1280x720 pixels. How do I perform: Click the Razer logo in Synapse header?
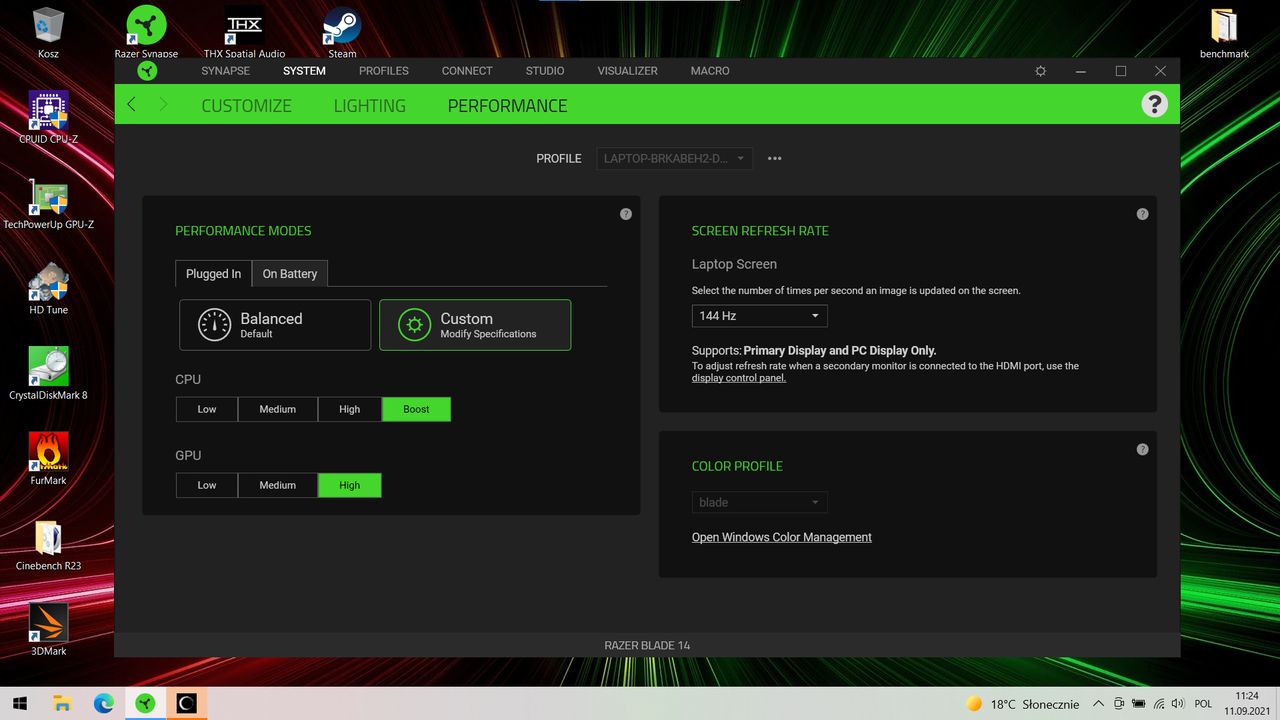[x=147, y=71]
